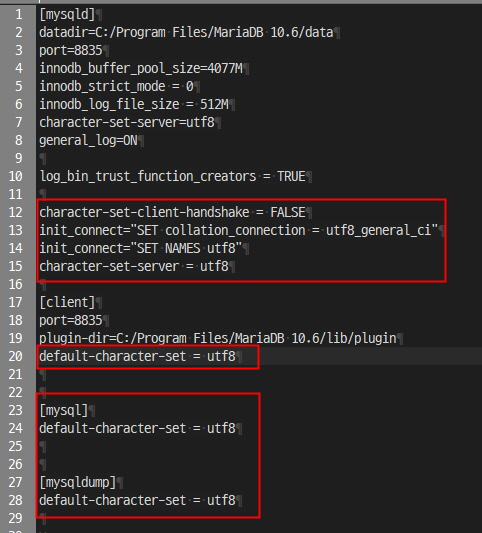
Task: Click the [mysqld] section header text
Action: click(67, 15)
